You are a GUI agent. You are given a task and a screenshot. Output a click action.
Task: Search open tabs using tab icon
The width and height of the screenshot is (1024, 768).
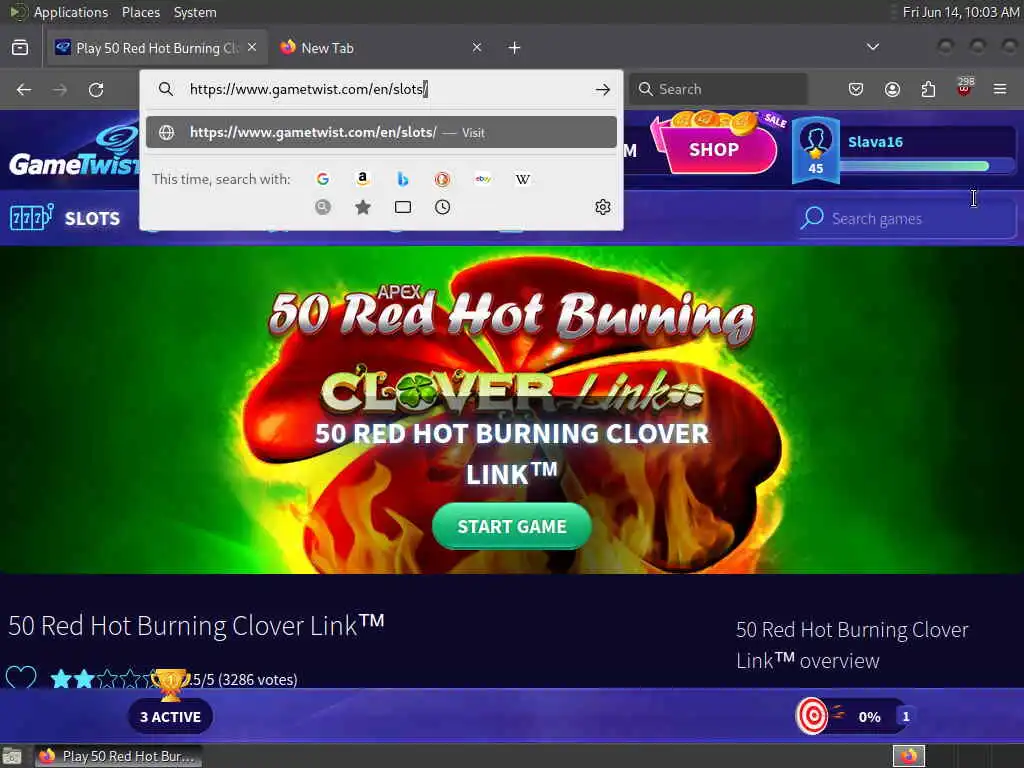[403, 207]
